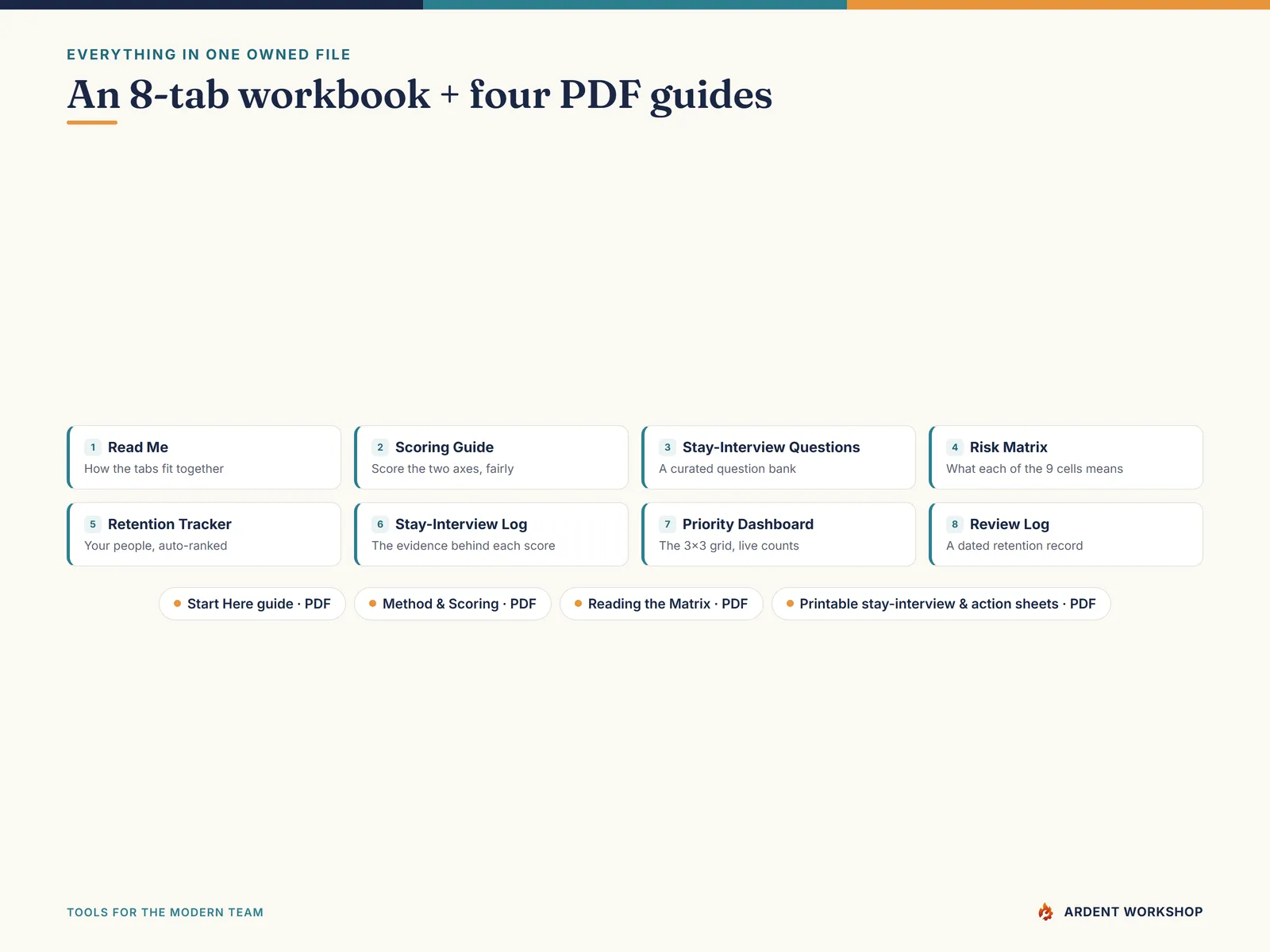Open the Printable stay-interview & action sheets pill
Image resolution: width=1270 pixels, height=952 pixels.
(x=941, y=604)
